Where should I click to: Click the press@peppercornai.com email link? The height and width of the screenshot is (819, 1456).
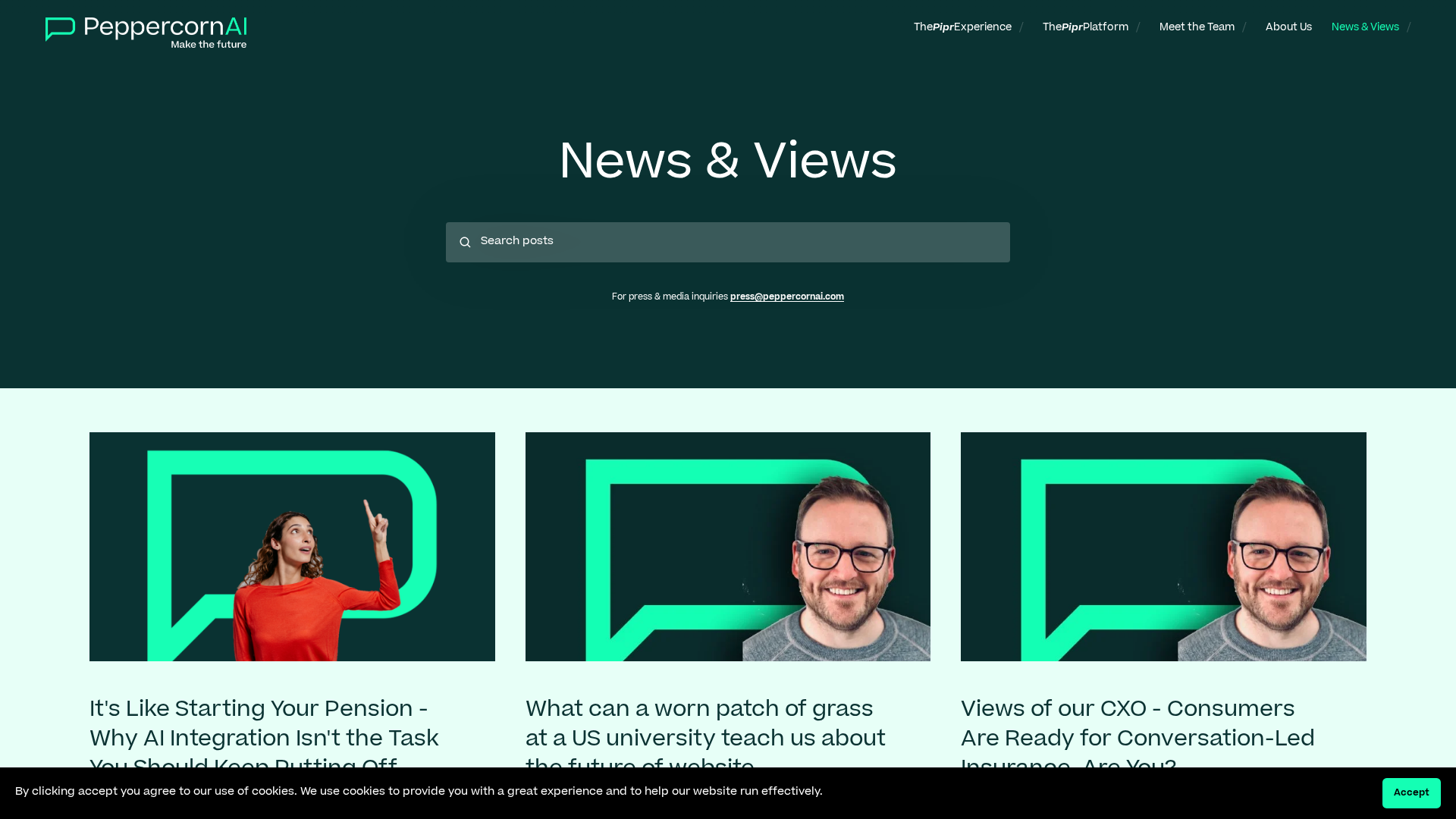coord(786,297)
